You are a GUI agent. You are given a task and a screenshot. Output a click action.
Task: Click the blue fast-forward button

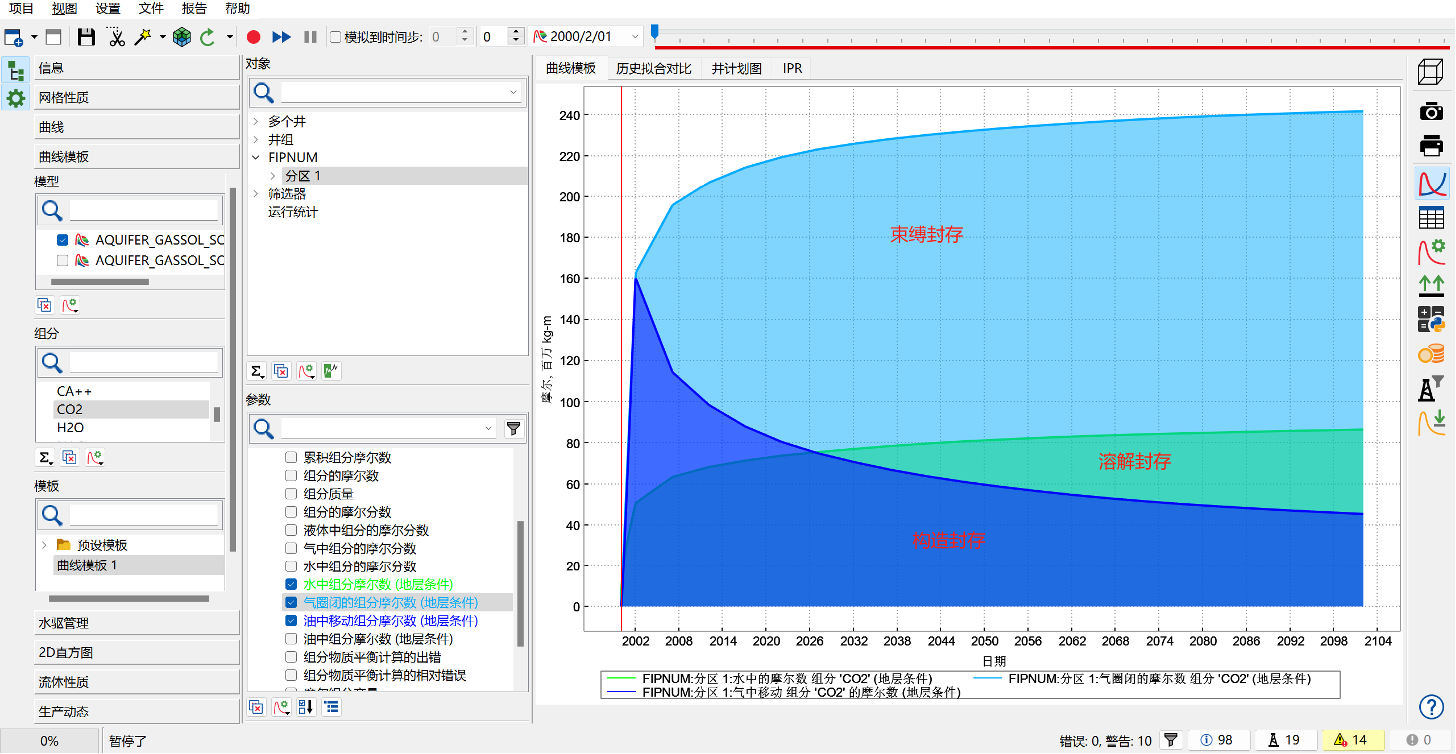[282, 37]
